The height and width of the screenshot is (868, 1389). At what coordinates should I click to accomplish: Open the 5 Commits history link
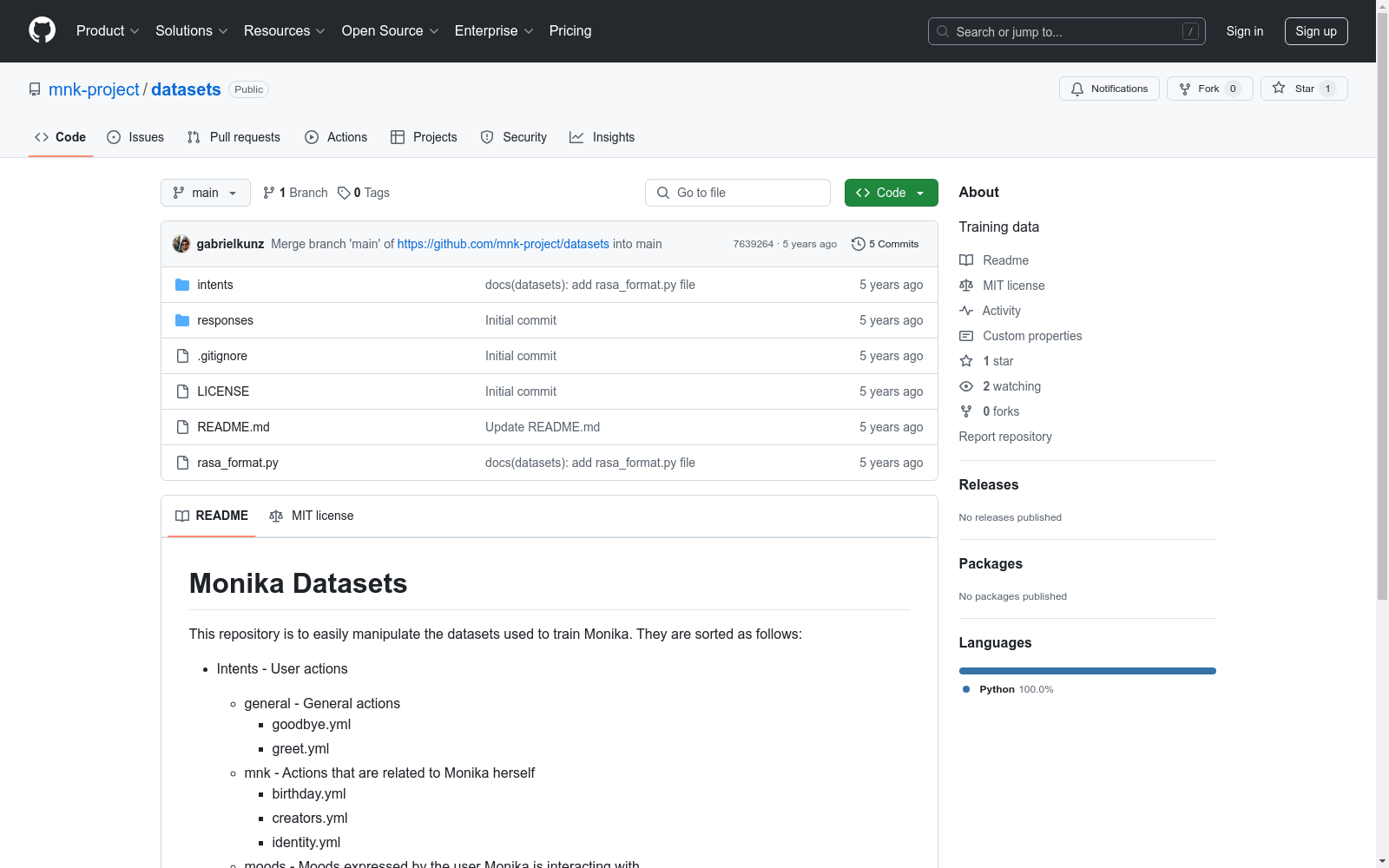click(885, 244)
